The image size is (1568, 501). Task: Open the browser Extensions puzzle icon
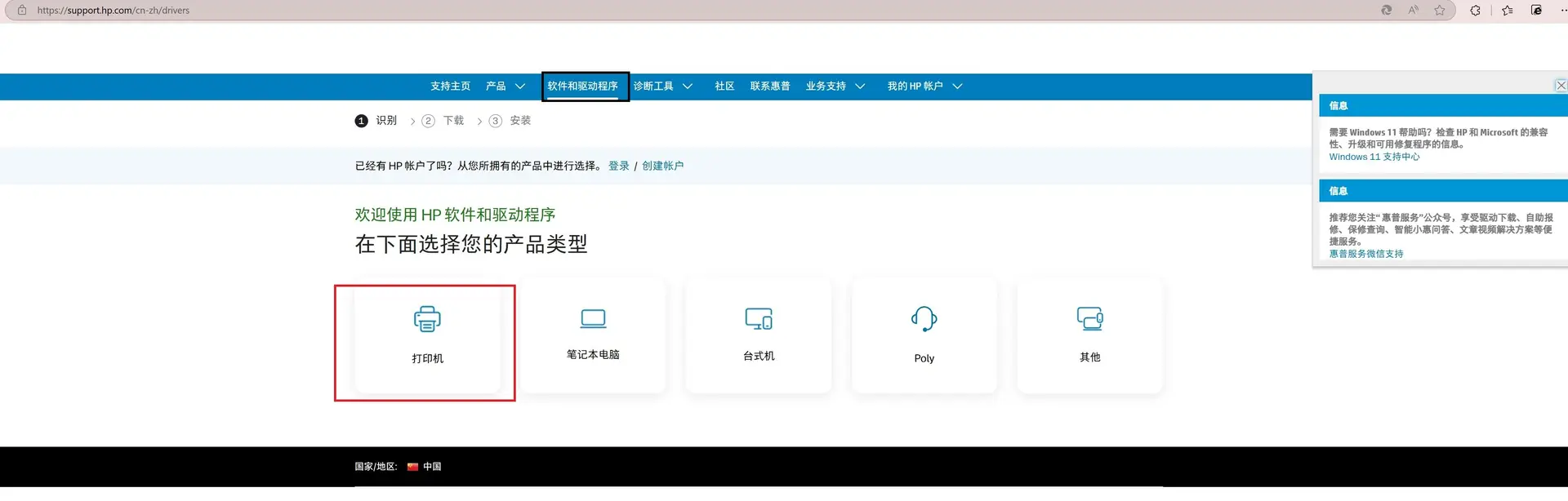[1475, 11]
